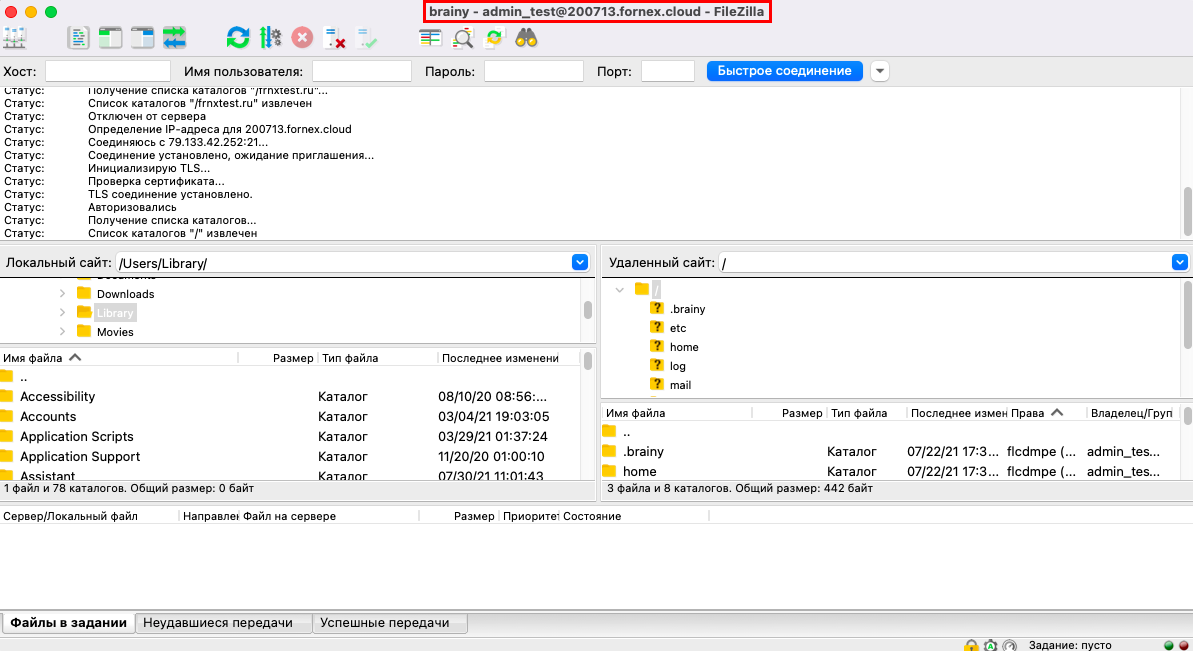Select the .brainy row in the remote file list
Viewport: 1193px width, 651px height.
(890, 451)
